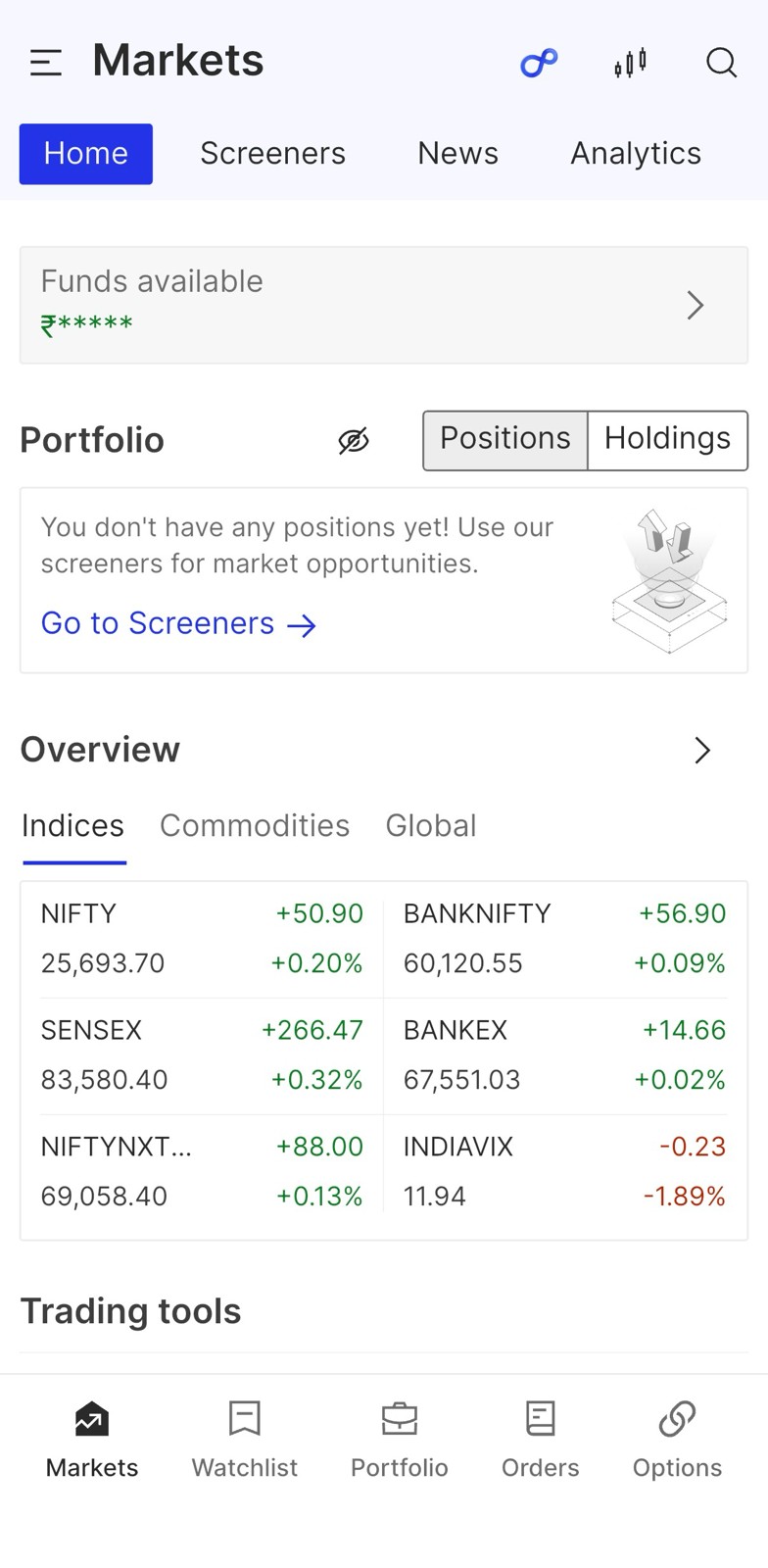The height and width of the screenshot is (1568, 768).
Task: Open the INDIAVIX index quote
Action: tap(564, 1172)
